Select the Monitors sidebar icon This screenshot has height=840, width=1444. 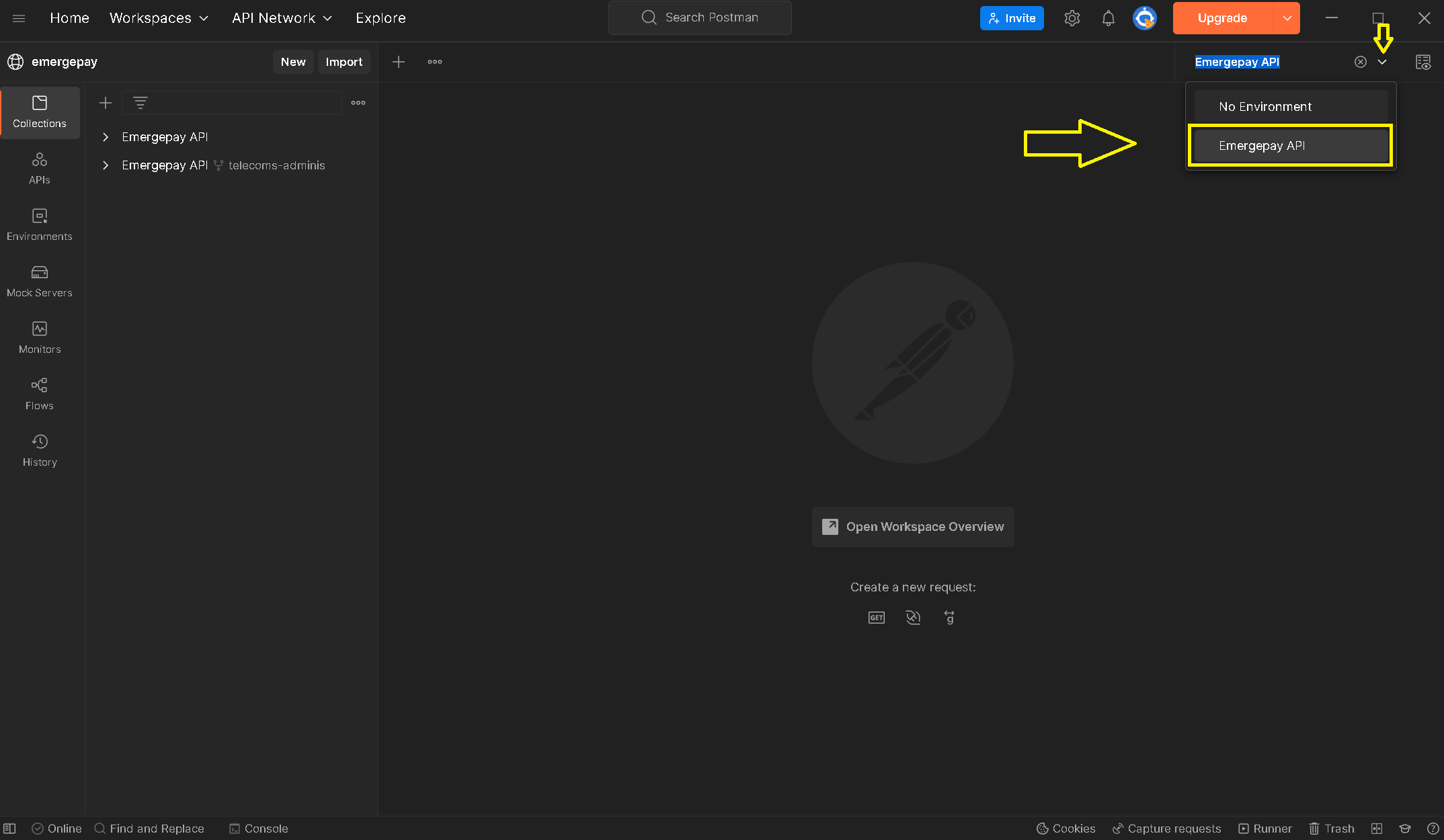click(x=40, y=337)
